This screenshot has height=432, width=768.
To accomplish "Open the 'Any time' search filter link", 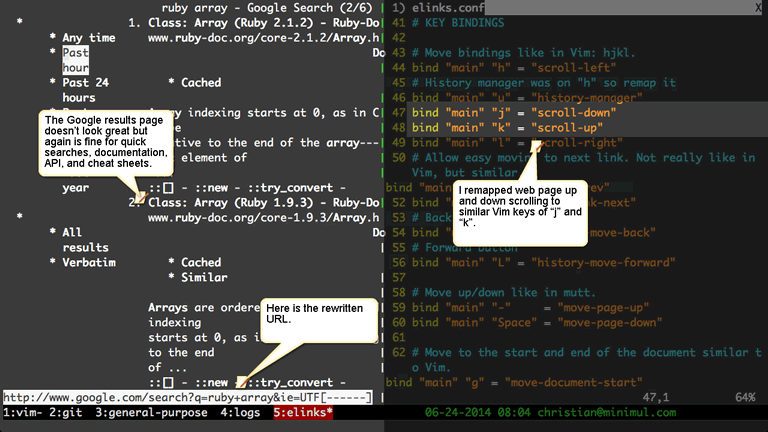I will pyautogui.click(x=89, y=38).
